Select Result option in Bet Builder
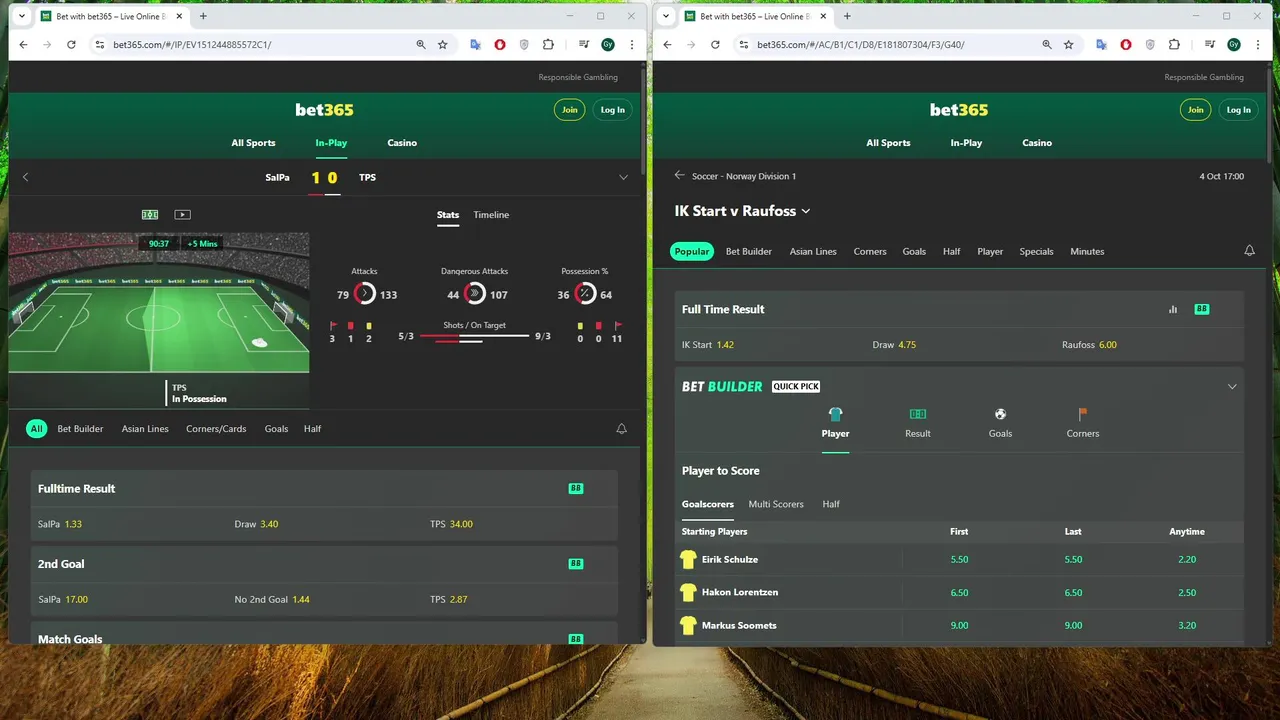 pyautogui.click(x=918, y=423)
